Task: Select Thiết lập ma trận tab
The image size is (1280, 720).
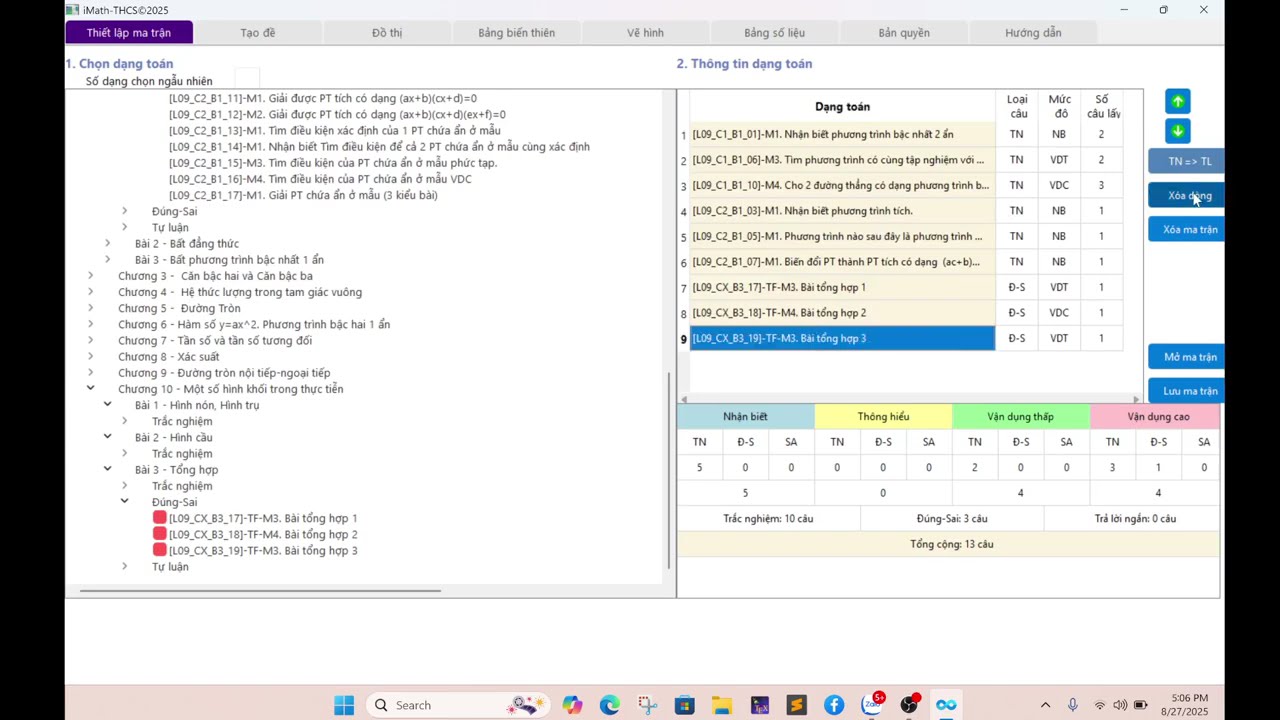Action: pyautogui.click(x=128, y=33)
